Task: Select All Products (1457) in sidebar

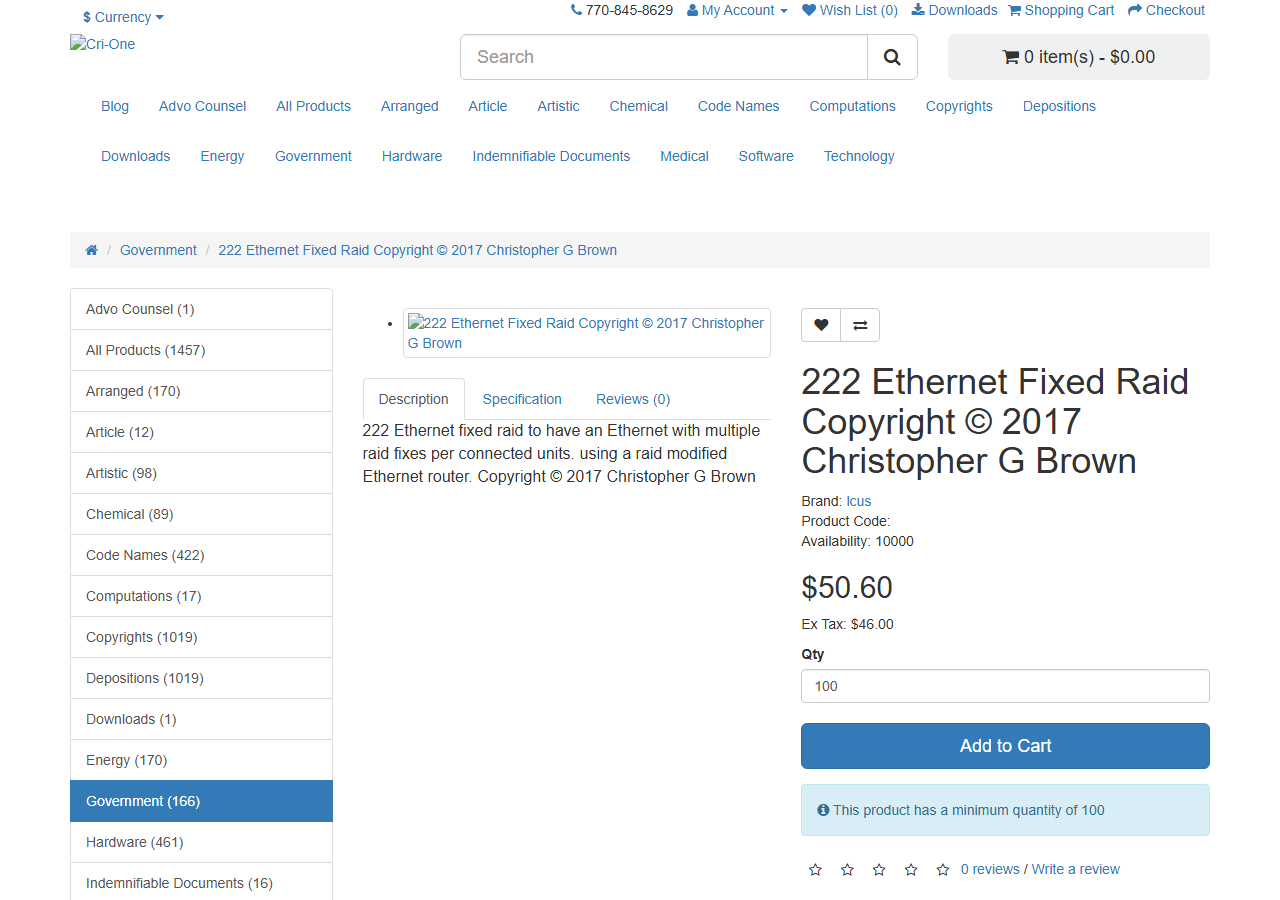Action: (201, 350)
